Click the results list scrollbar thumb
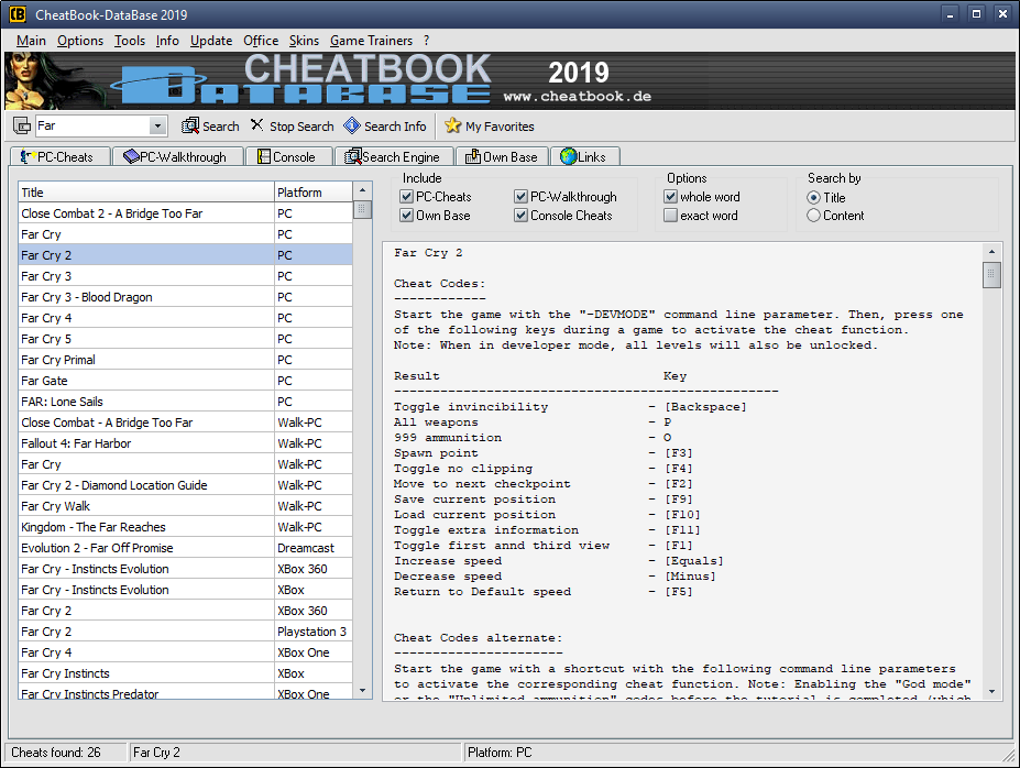Image resolution: width=1020 pixels, height=768 pixels. tap(362, 209)
